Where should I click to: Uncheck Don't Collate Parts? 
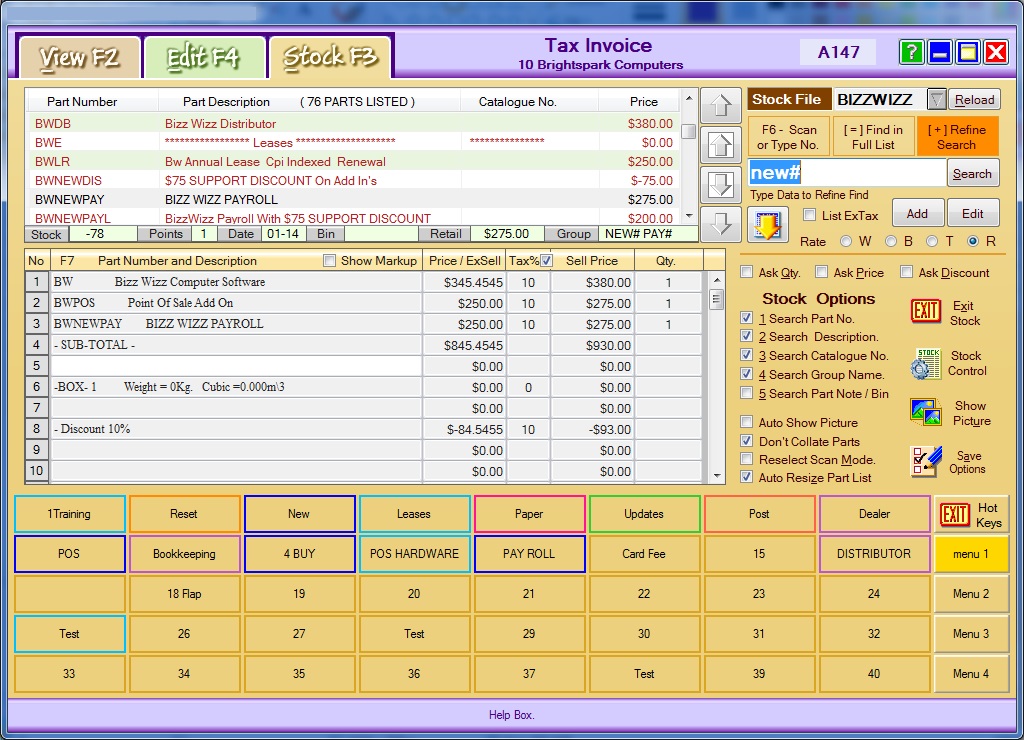coord(746,441)
